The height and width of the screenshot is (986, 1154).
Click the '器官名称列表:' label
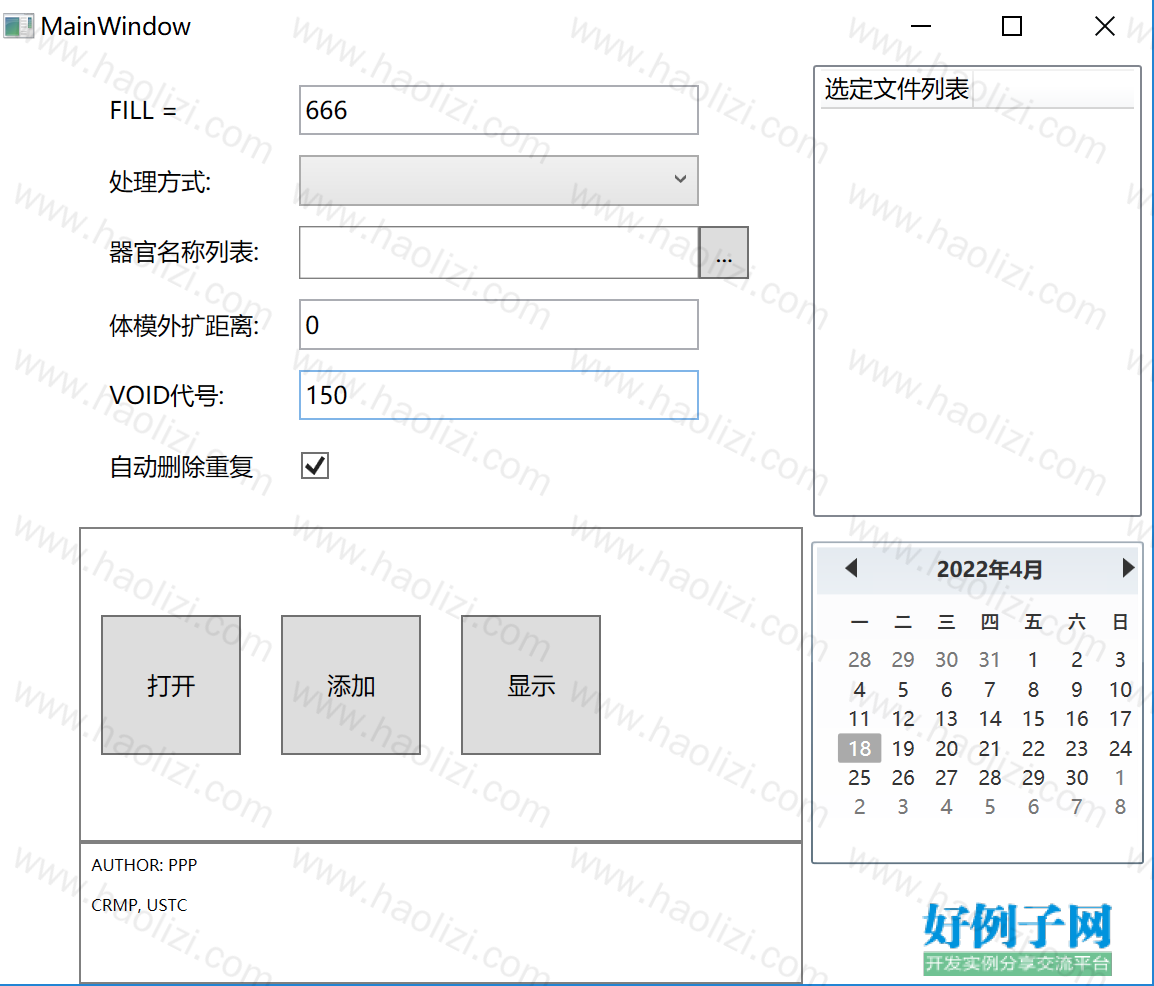point(184,252)
